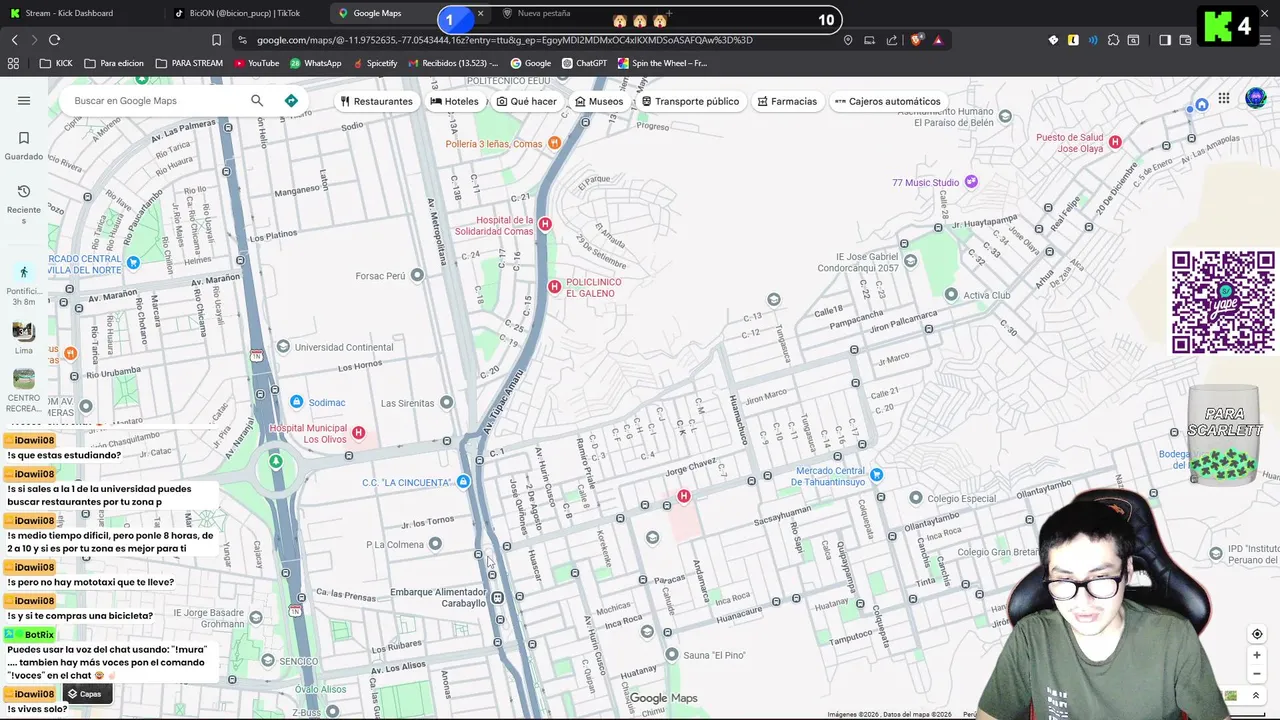Open the Brave Shields icon
This screenshot has height=720, width=1280.
tap(917, 40)
